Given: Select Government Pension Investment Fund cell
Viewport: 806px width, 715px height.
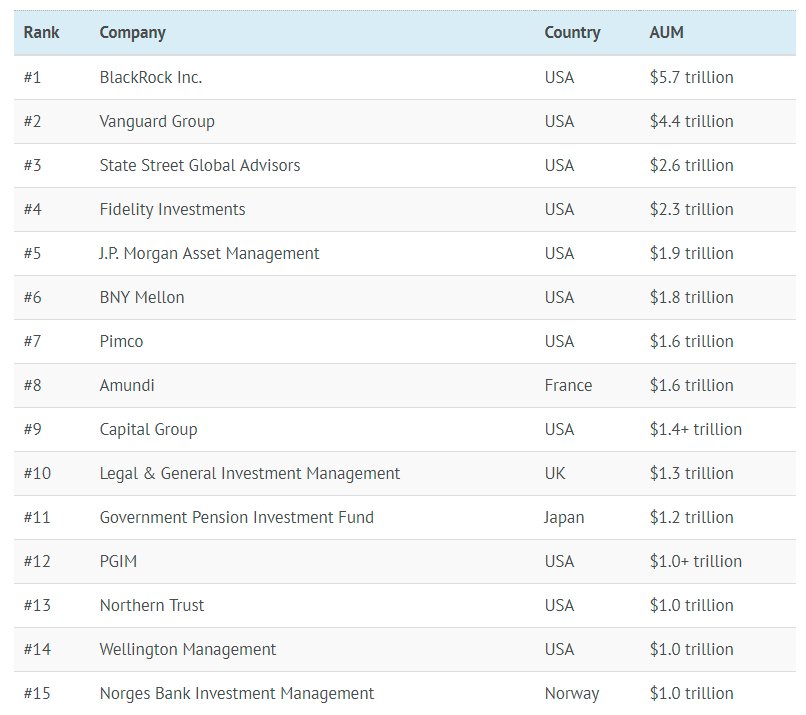Looking at the screenshot, I should tap(236, 518).
